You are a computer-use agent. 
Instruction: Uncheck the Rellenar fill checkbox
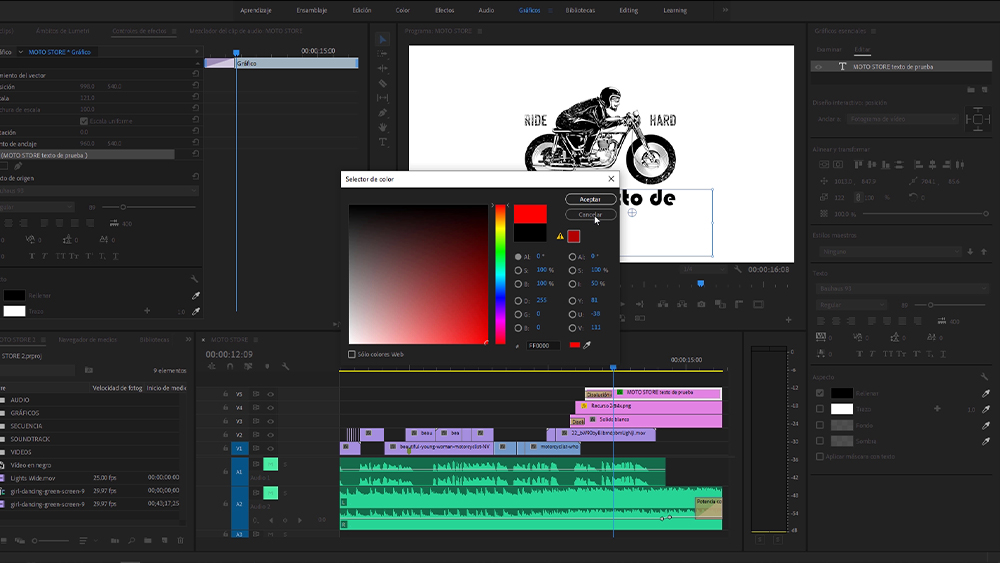pyautogui.click(x=820, y=393)
